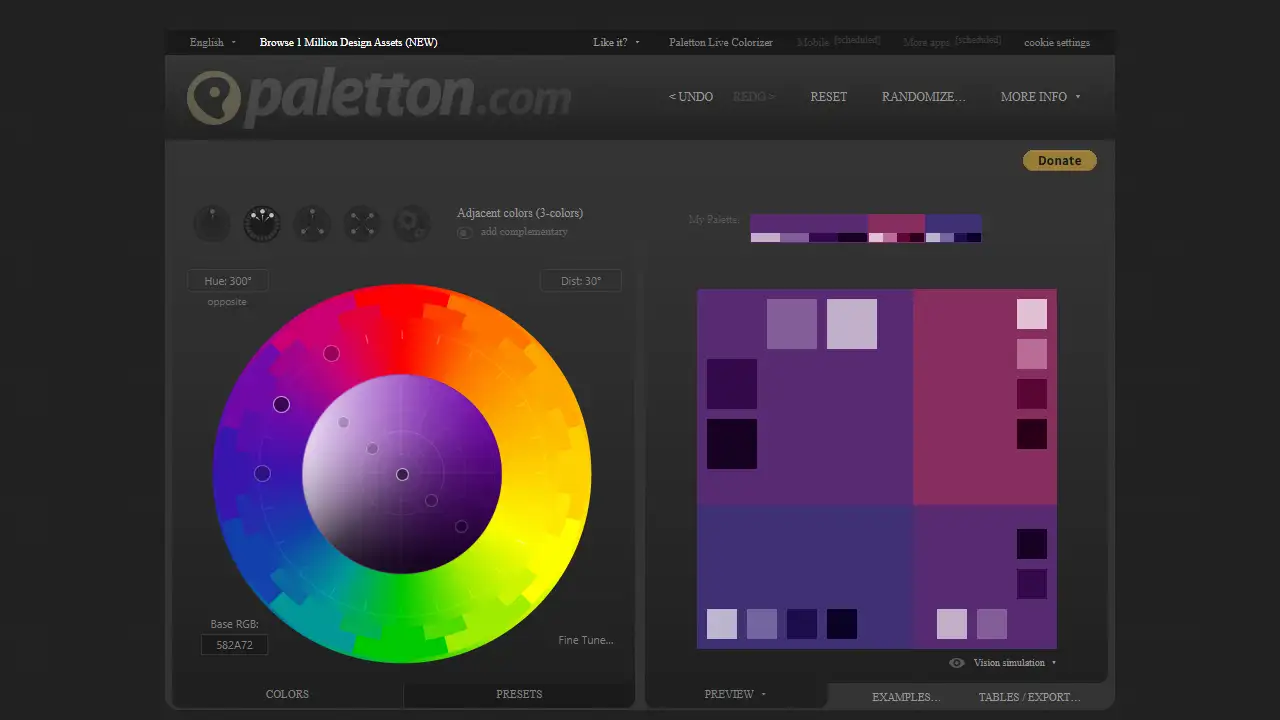1280x720 pixels.
Task: Click the Vision simulation eye icon
Action: (x=956, y=662)
